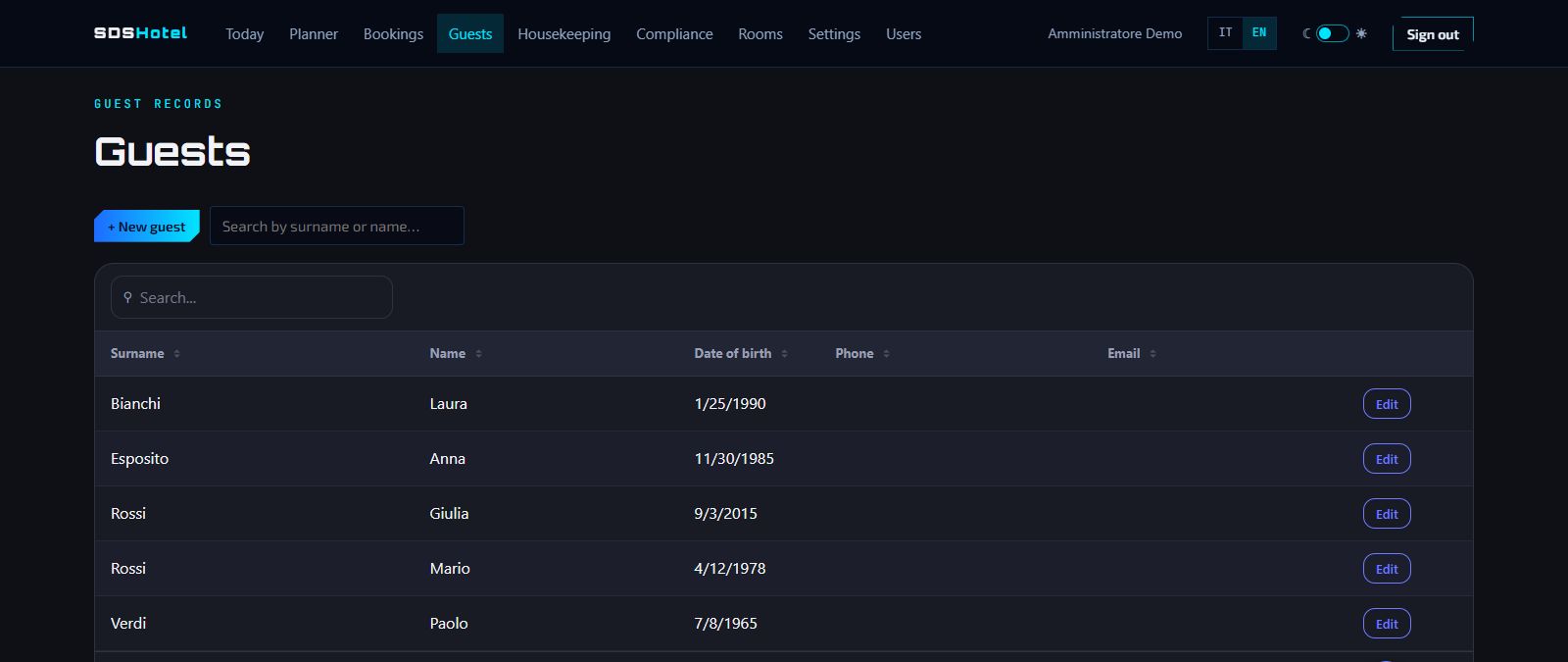Click the magnifier icon in table search

coord(127,297)
